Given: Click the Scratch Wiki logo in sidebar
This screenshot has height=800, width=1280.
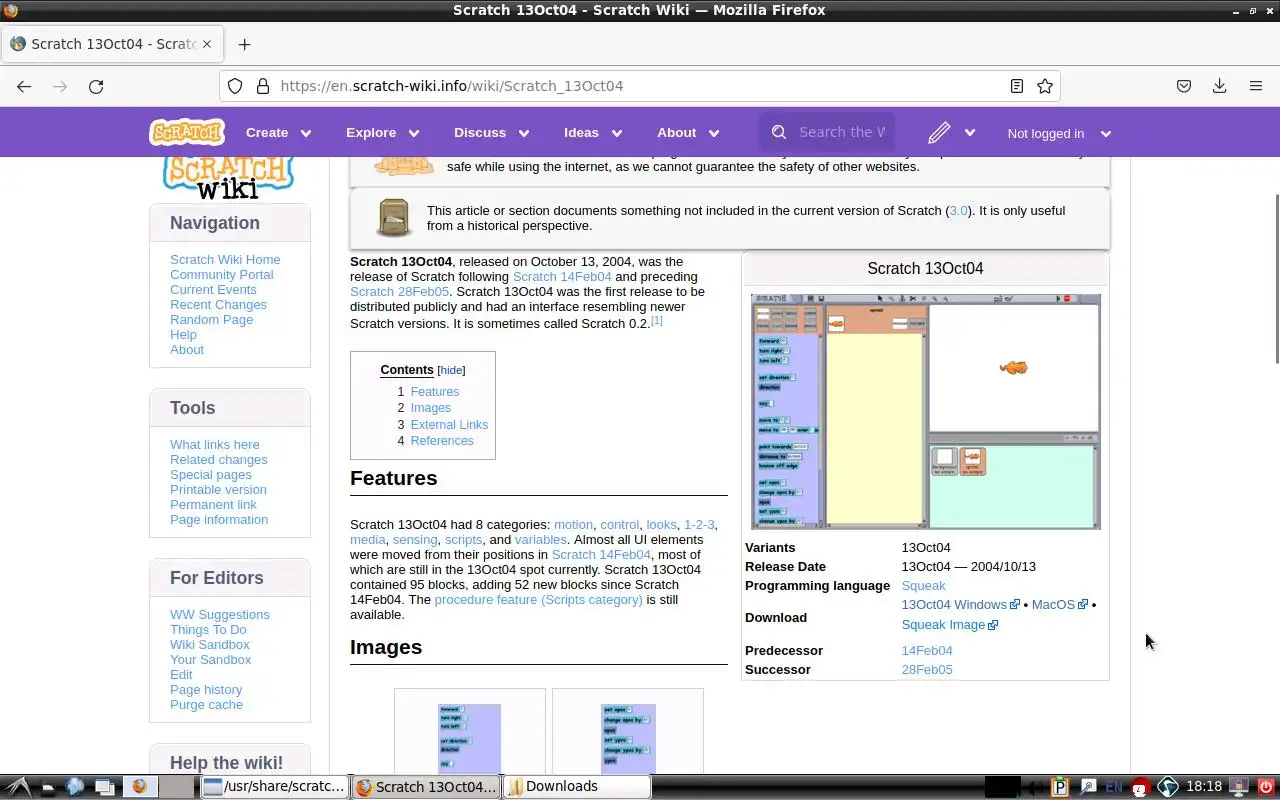Looking at the screenshot, I should (x=229, y=178).
